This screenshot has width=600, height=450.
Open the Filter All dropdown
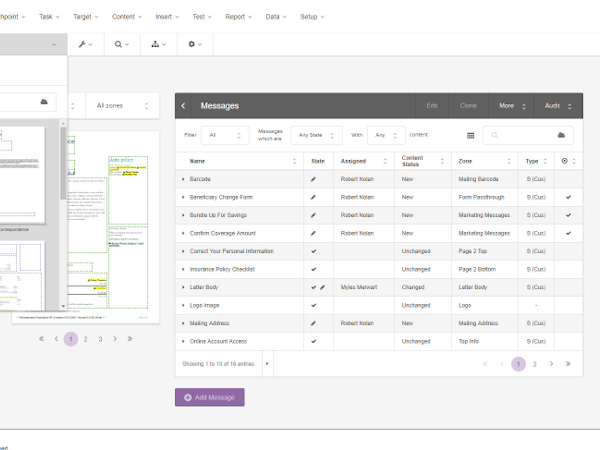click(225, 135)
